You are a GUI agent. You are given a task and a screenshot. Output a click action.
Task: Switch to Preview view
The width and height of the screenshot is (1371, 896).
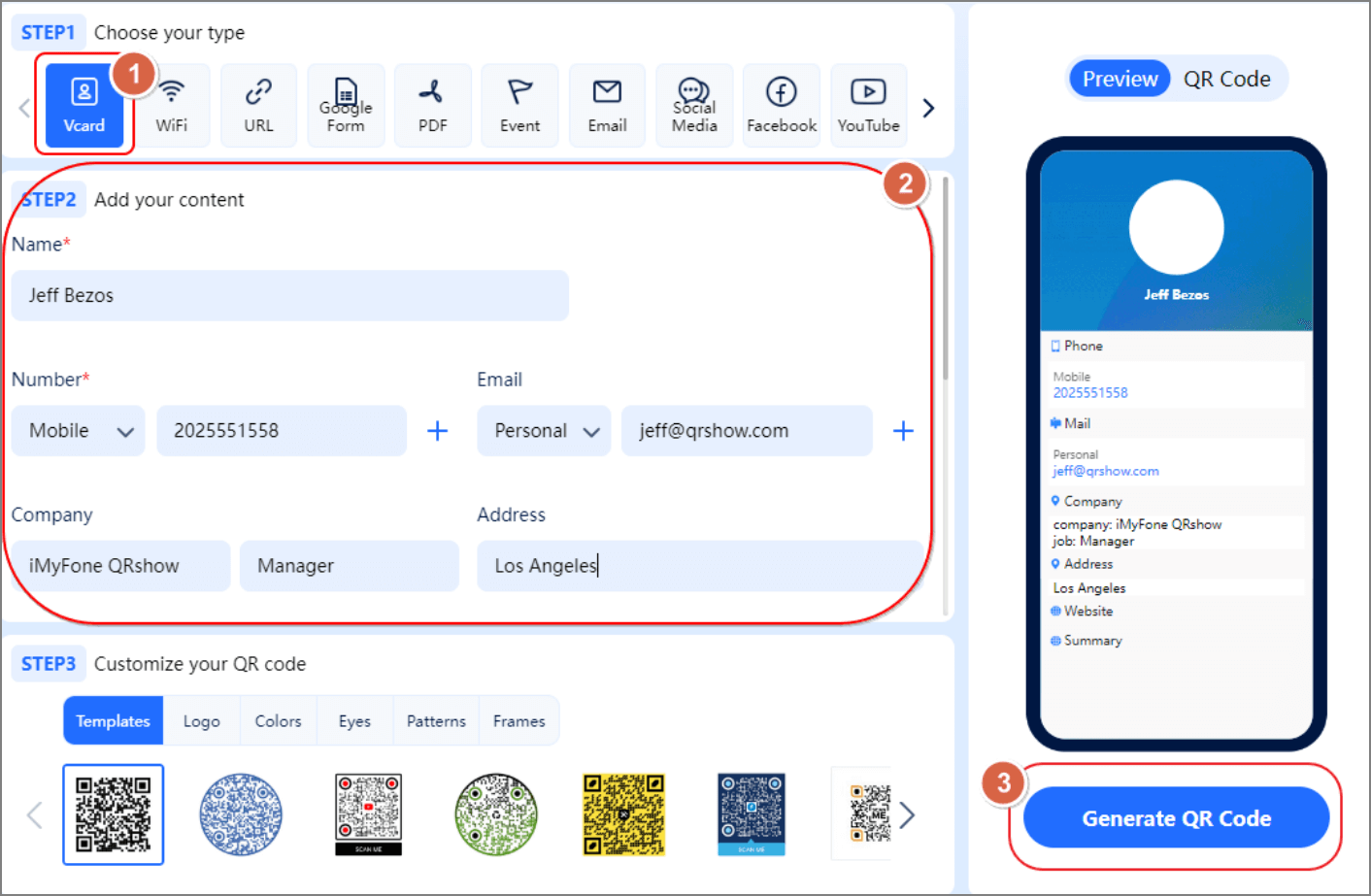pos(1120,79)
